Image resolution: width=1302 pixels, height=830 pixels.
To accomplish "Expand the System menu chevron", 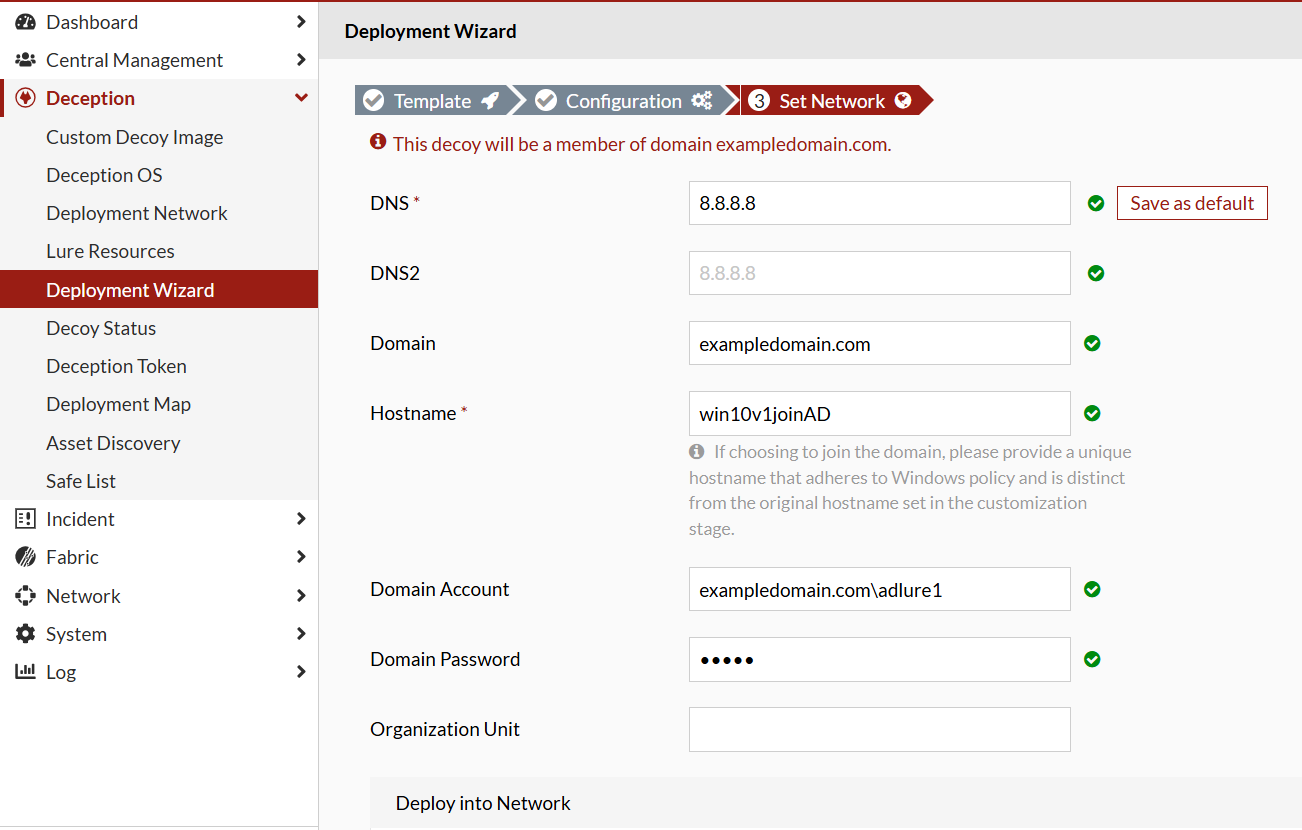I will [301, 634].
